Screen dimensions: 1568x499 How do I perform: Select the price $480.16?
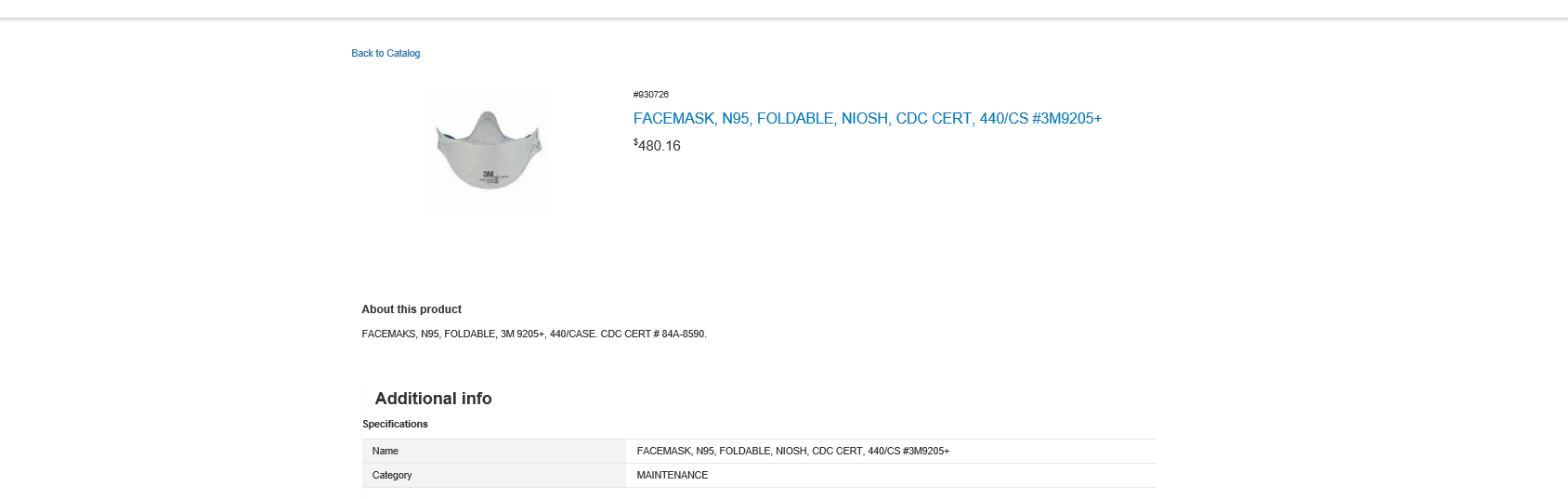[x=657, y=146]
